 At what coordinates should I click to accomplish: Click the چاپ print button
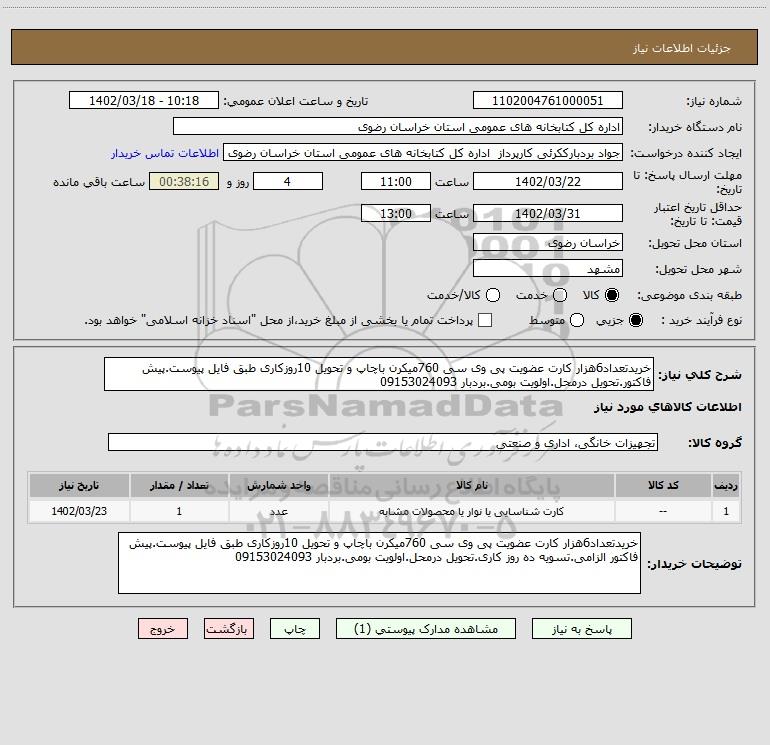point(295,629)
